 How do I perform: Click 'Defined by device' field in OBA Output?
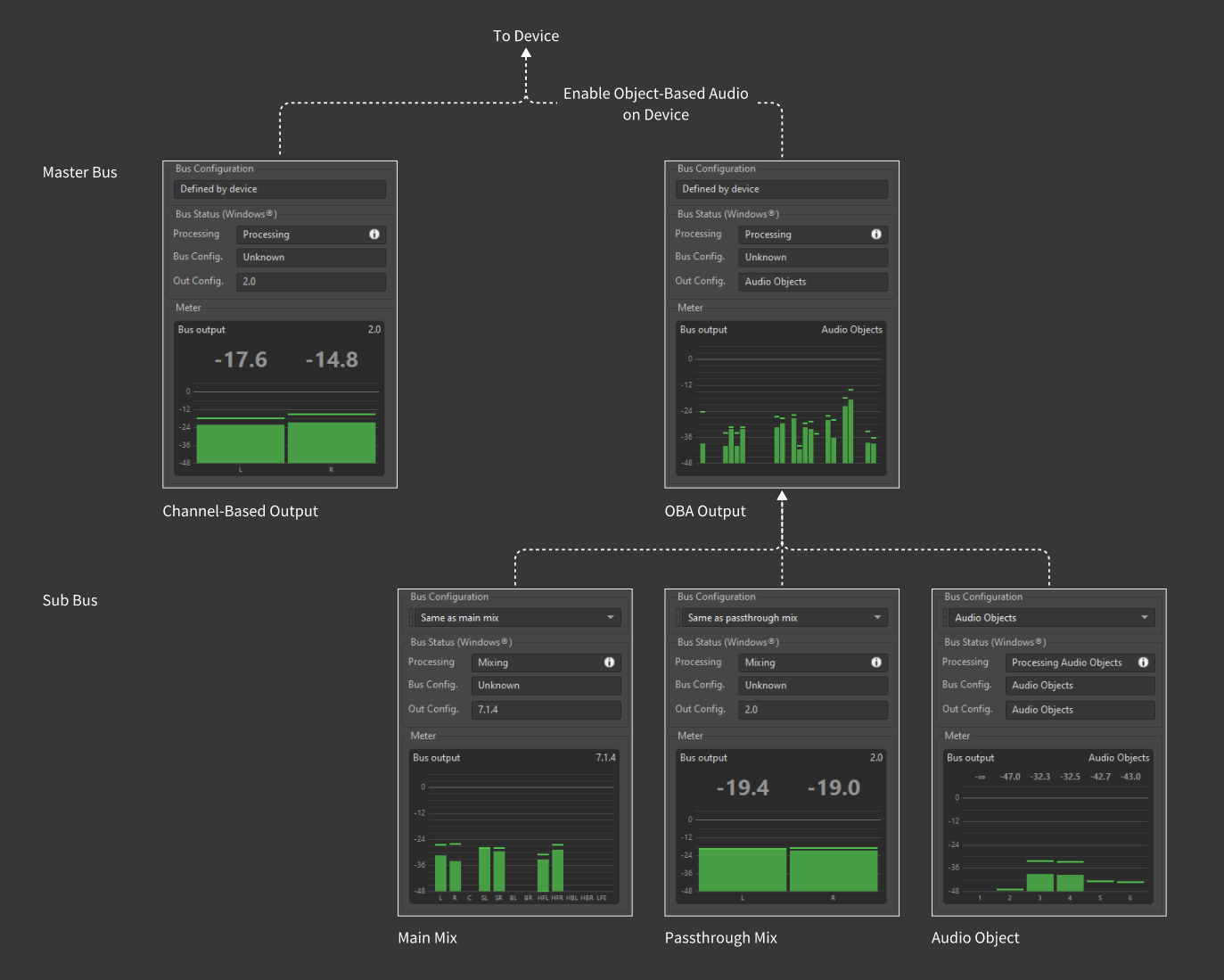781,189
